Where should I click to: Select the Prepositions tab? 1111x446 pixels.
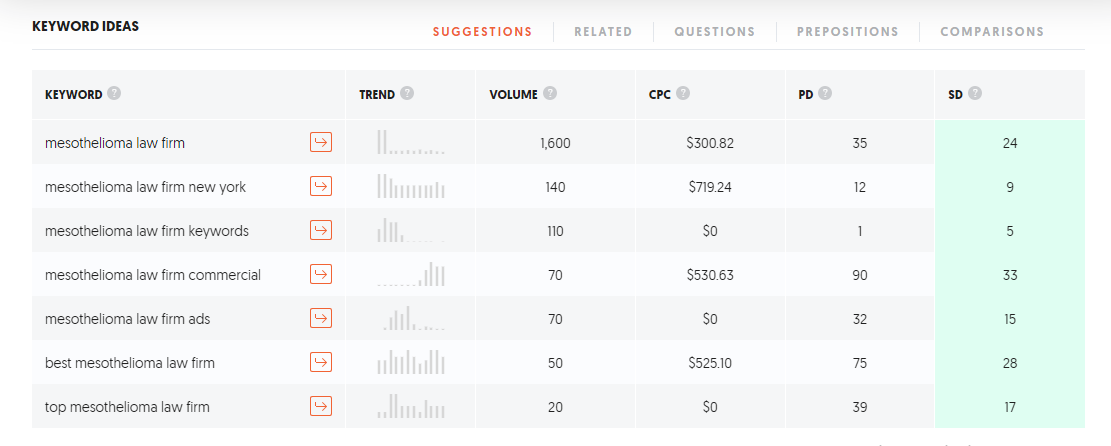tap(847, 32)
